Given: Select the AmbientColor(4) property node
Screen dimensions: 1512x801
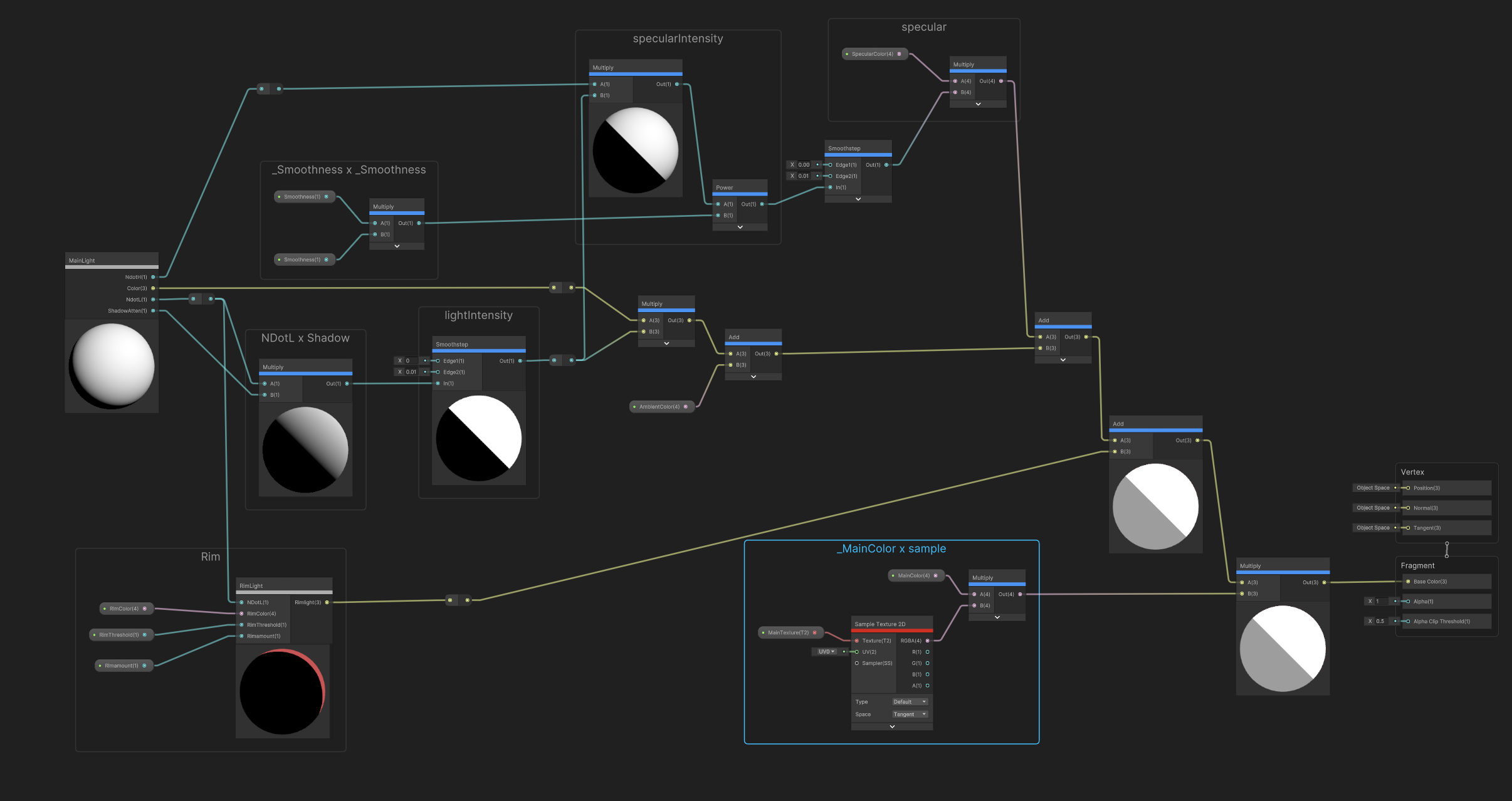Looking at the screenshot, I should pos(661,407).
